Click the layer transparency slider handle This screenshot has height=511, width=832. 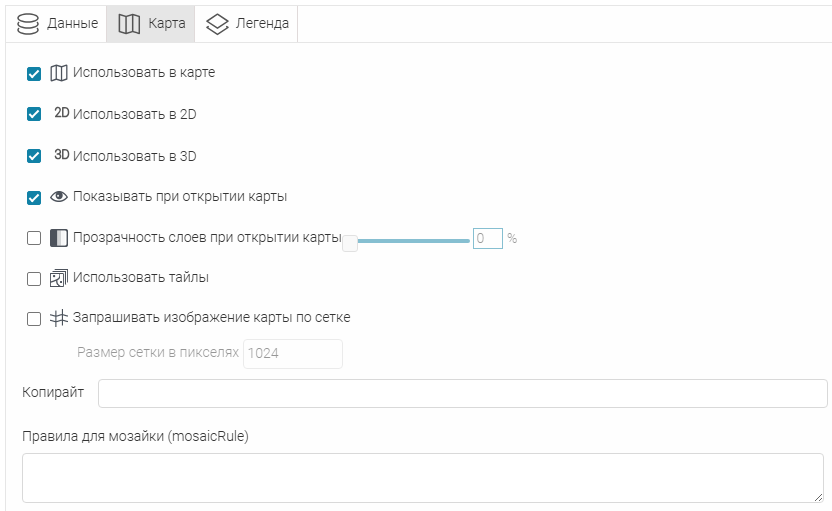point(350,241)
